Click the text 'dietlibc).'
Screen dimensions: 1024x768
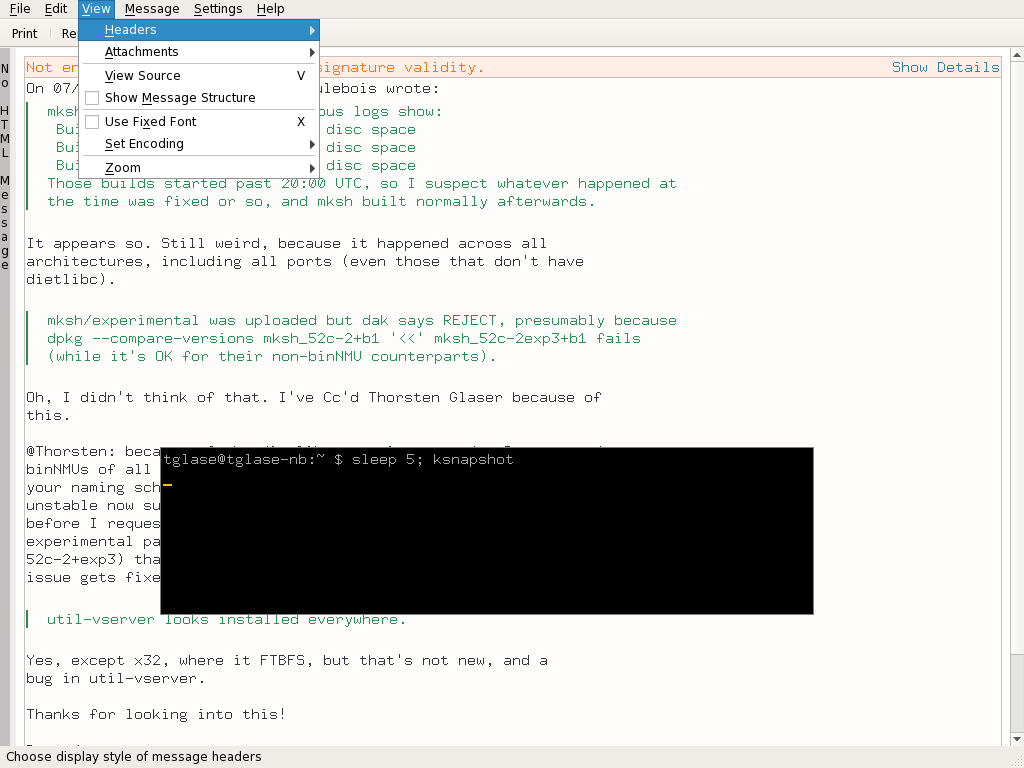[71, 280]
